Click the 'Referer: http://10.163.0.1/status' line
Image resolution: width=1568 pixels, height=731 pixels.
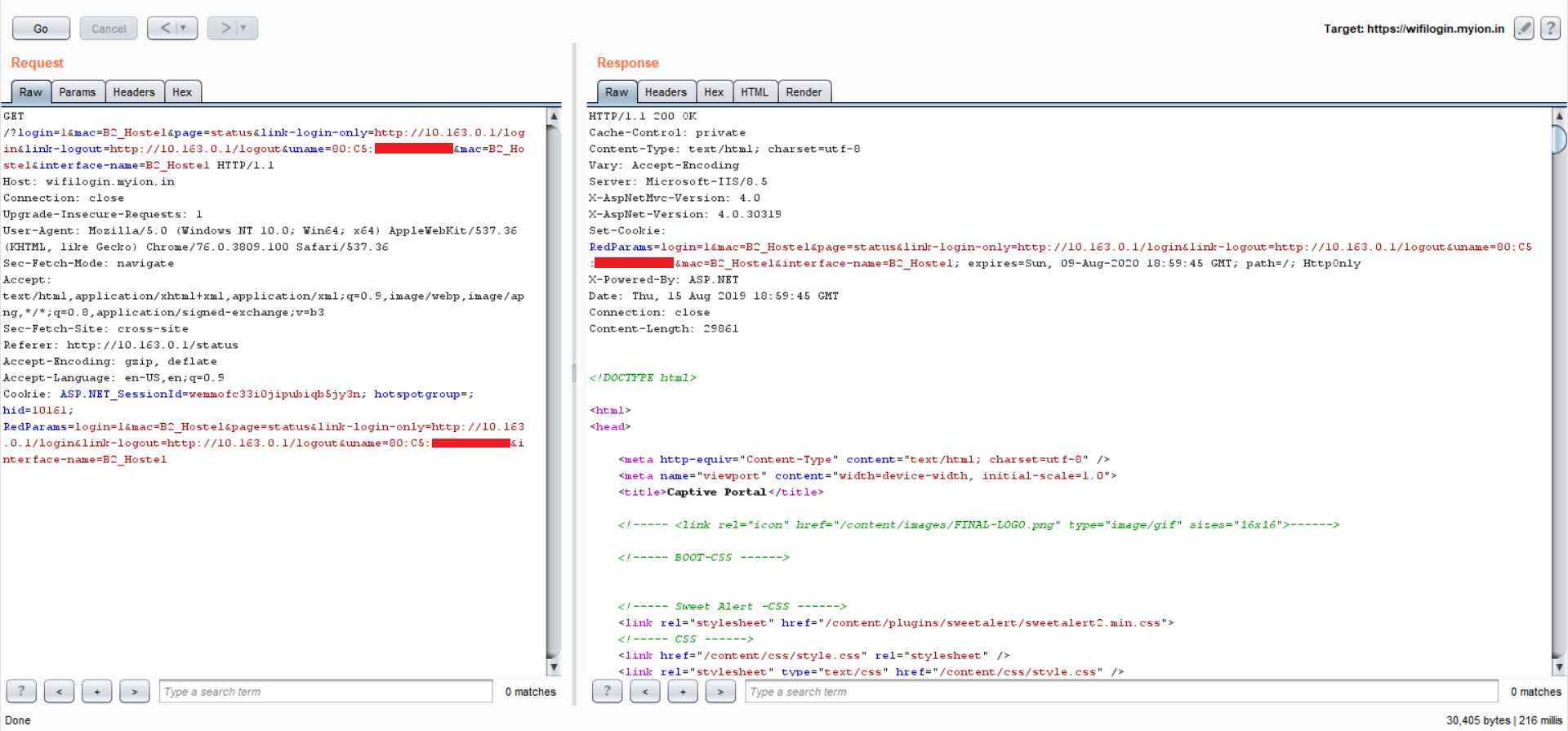[121, 345]
